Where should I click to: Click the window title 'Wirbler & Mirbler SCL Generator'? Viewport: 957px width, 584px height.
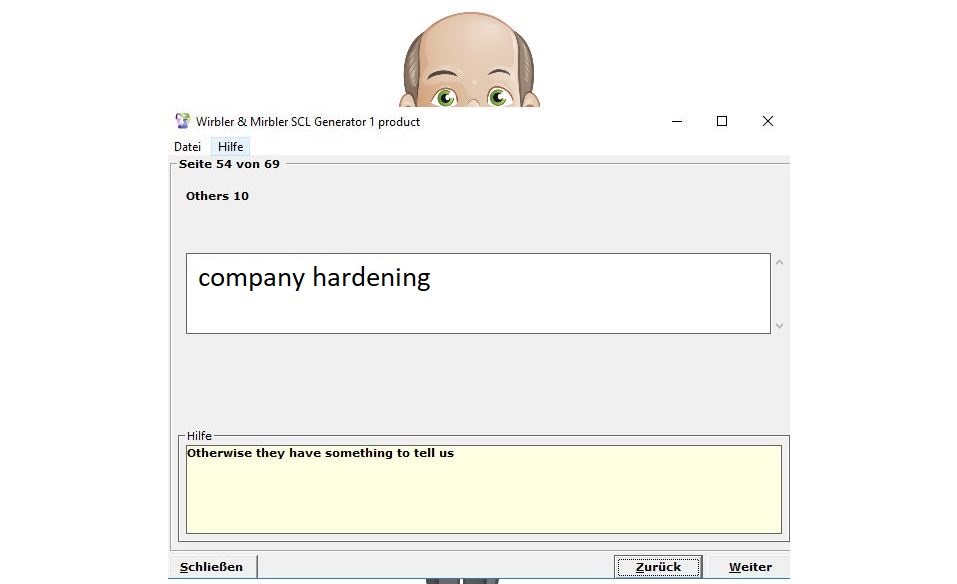click(308, 122)
